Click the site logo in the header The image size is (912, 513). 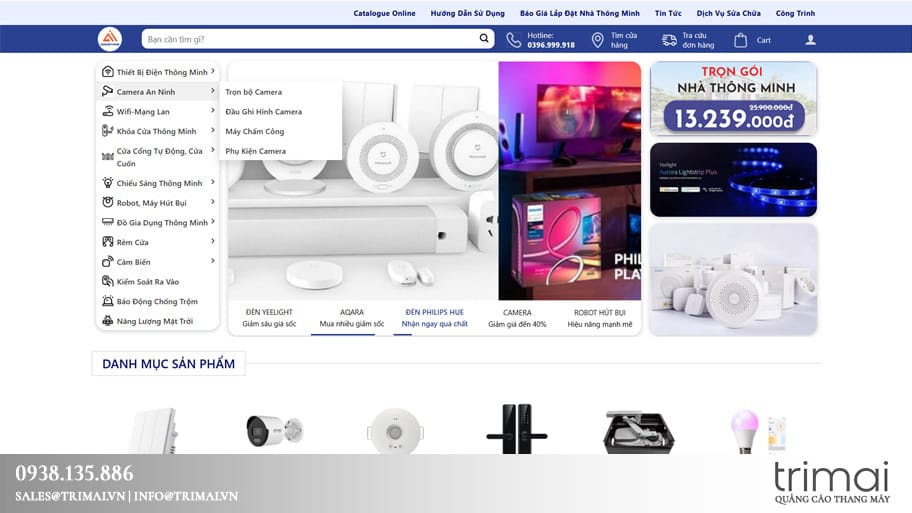click(110, 39)
